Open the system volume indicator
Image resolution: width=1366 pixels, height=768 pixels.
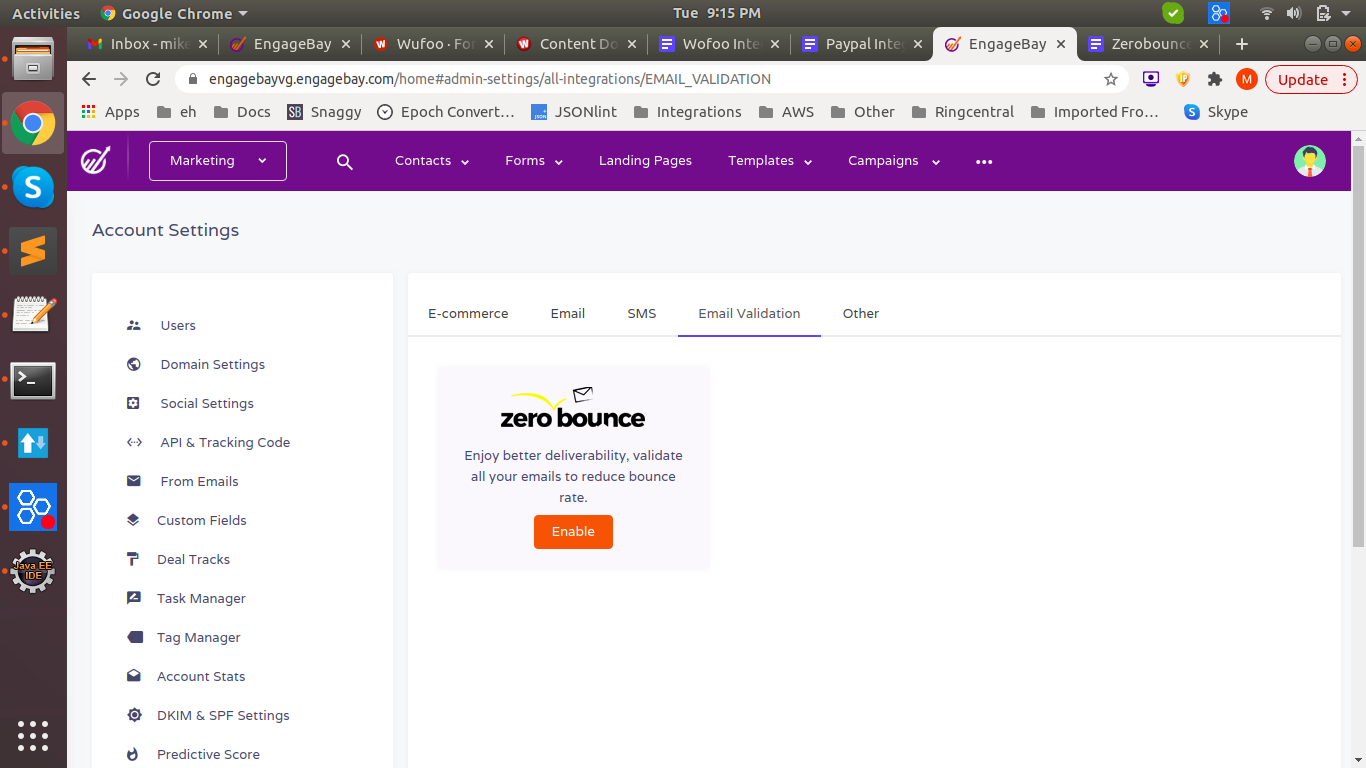[x=1294, y=13]
